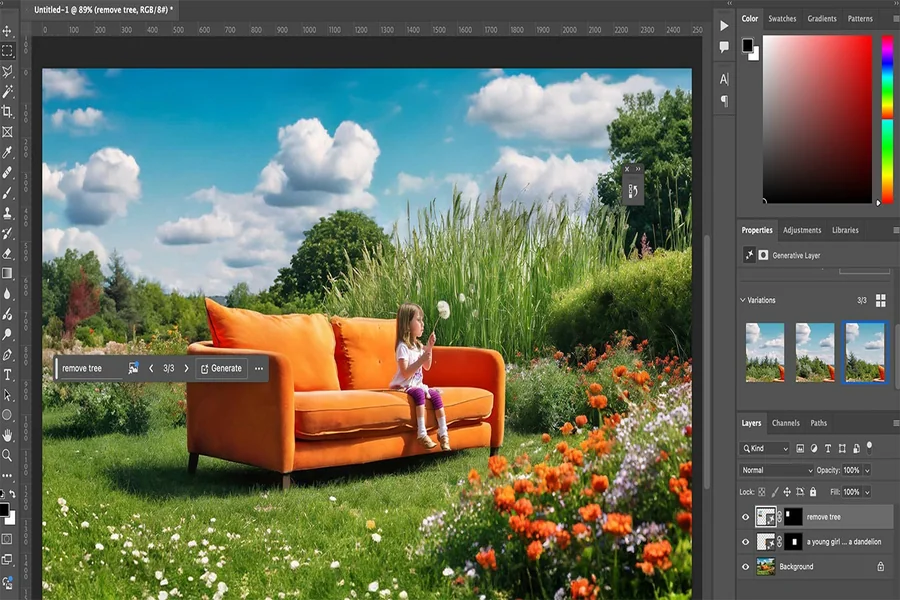
Task: Hide the Background layer
Action: (x=746, y=566)
